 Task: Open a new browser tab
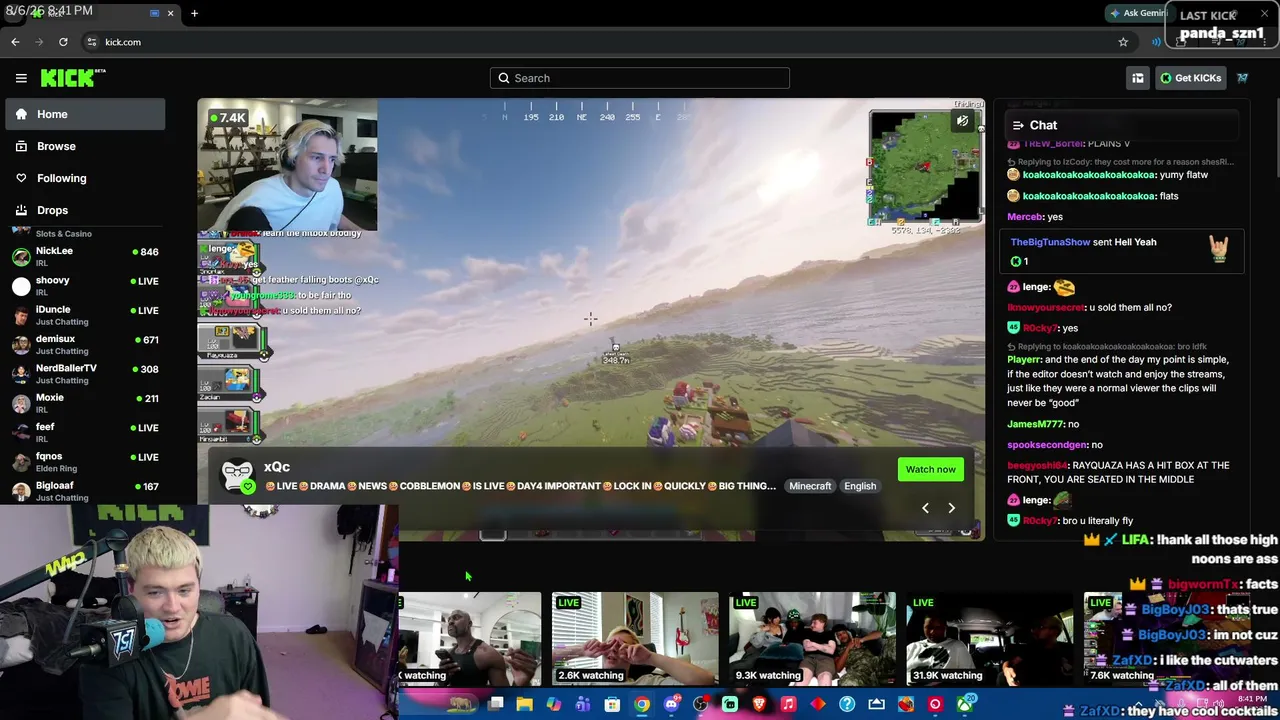tap(194, 13)
